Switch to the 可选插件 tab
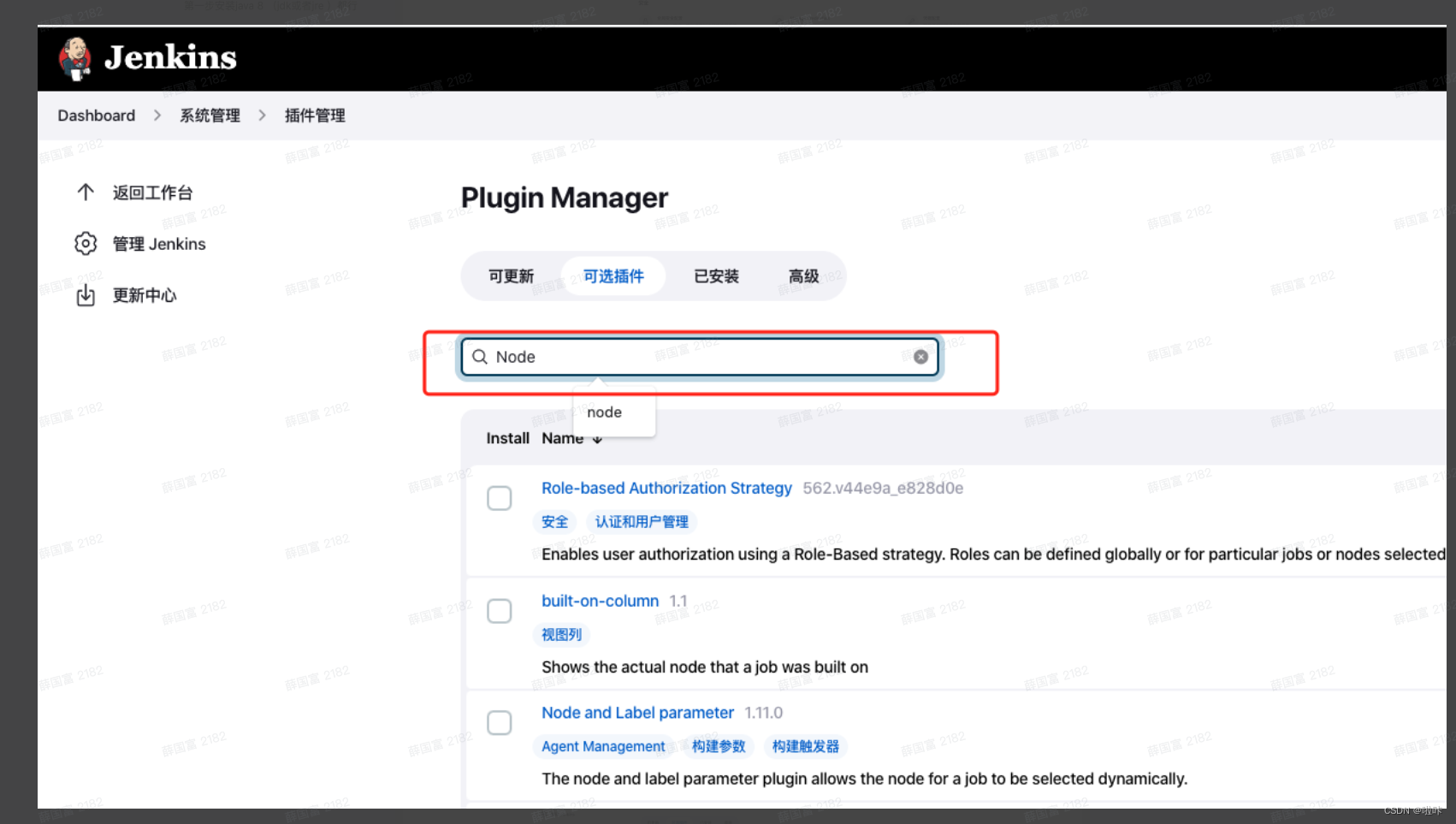This screenshot has width=1456, height=824. click(613, 276)
